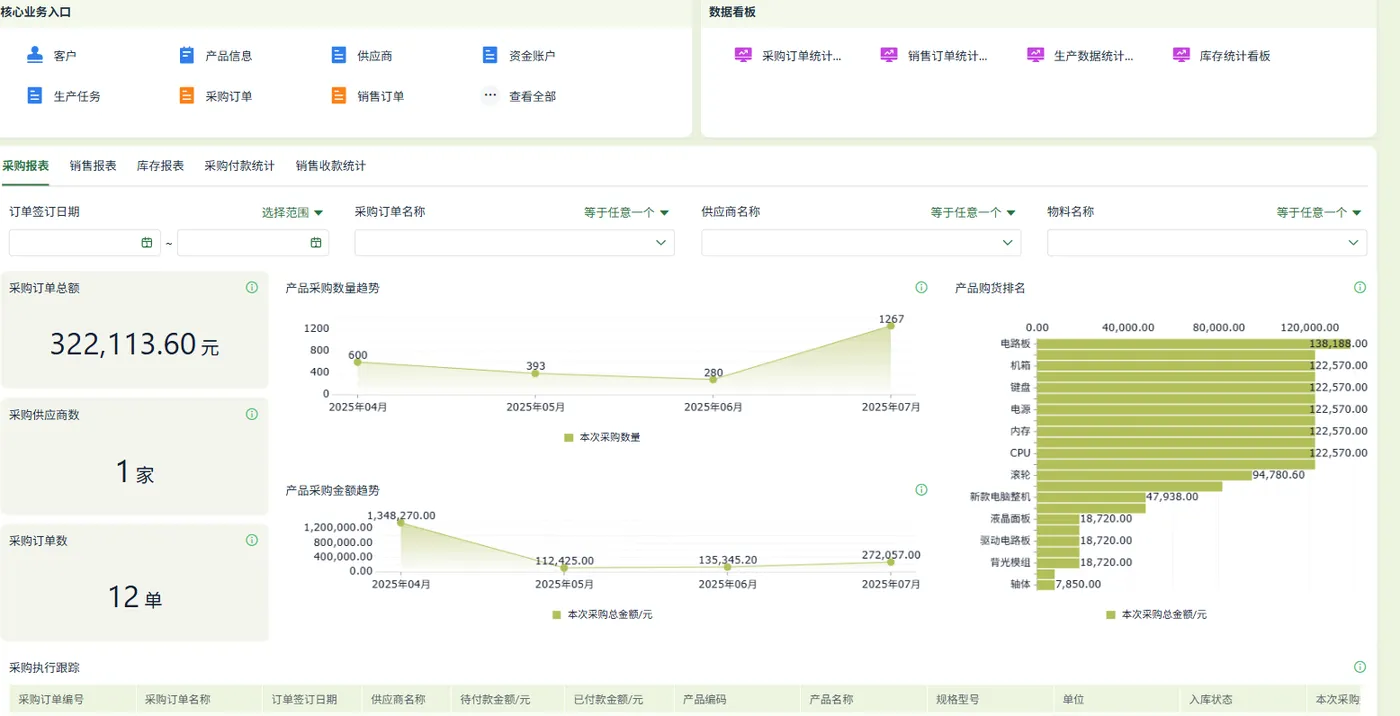
Task: Click the 查看全部 ellipsis icon
Action: (x=490, y=96)
